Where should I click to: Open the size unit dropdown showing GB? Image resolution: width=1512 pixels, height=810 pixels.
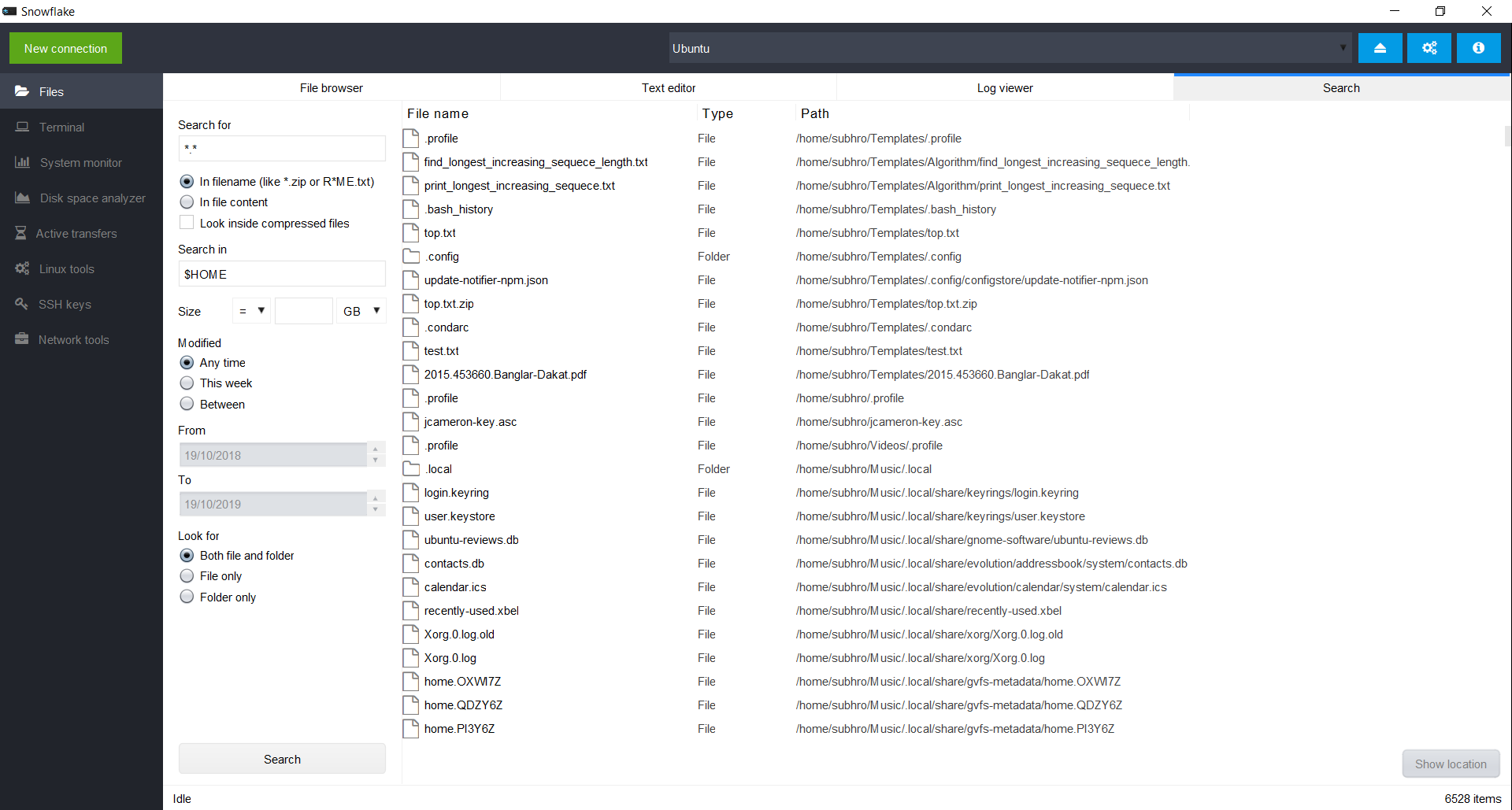pos(361,310)
